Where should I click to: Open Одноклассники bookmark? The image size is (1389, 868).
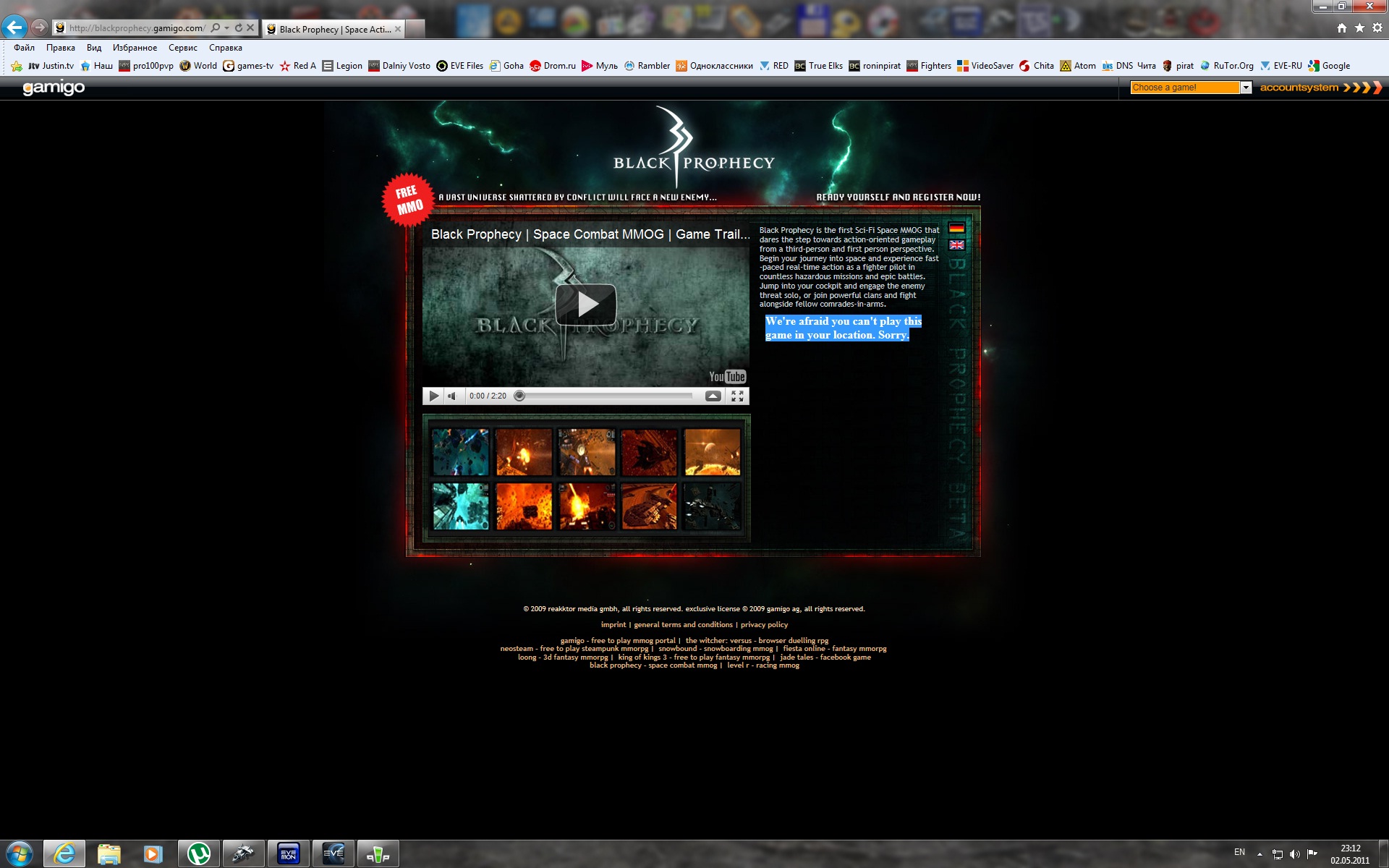(714, 66)
